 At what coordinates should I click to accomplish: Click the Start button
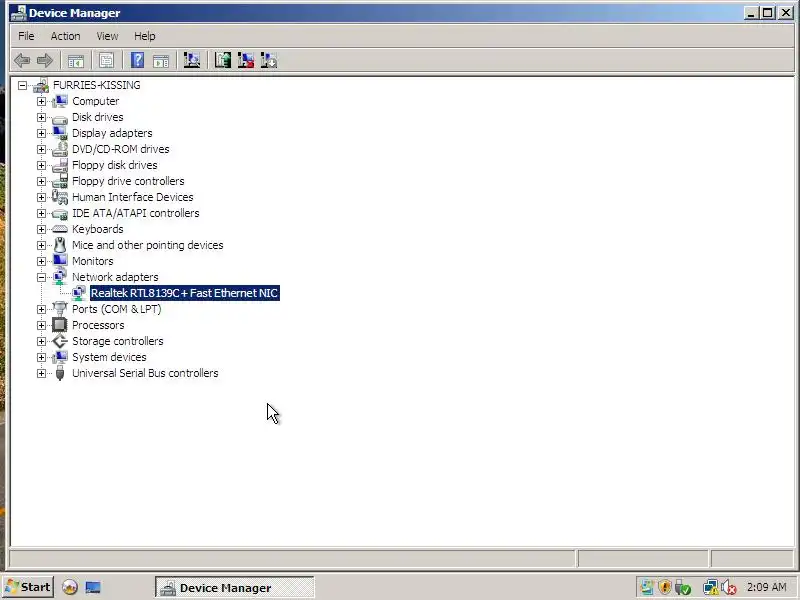28,587
